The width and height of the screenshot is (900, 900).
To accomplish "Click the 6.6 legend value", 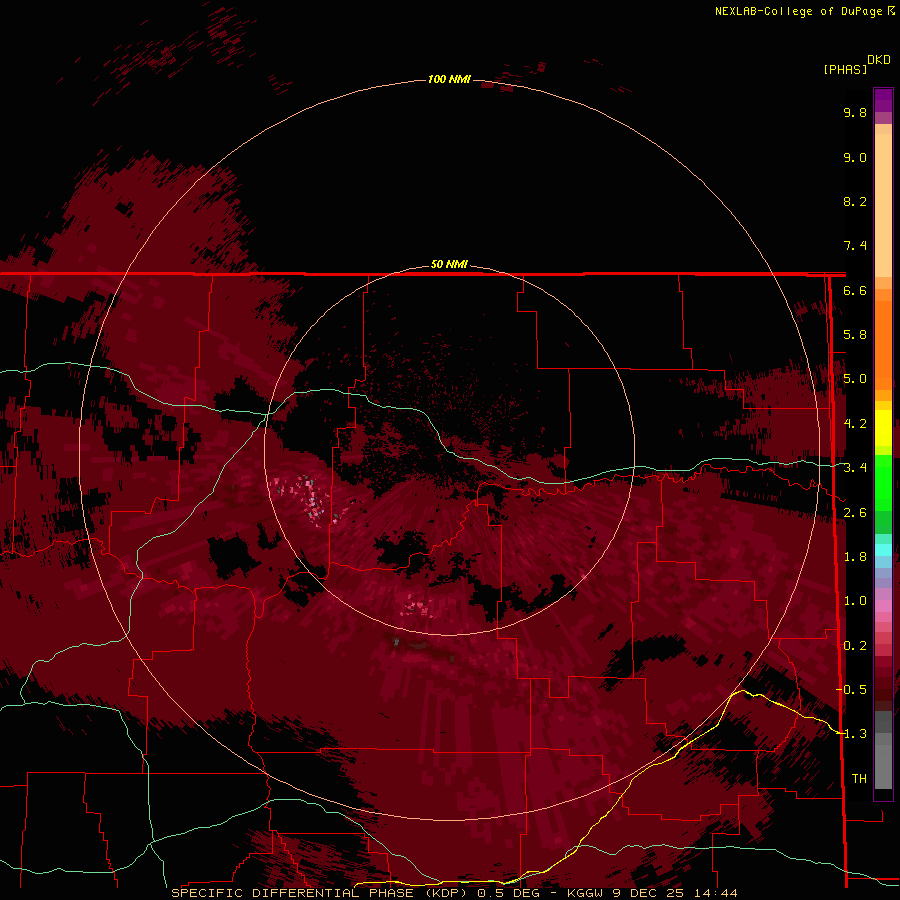I will pyautogui.click(x=855, y=290).
